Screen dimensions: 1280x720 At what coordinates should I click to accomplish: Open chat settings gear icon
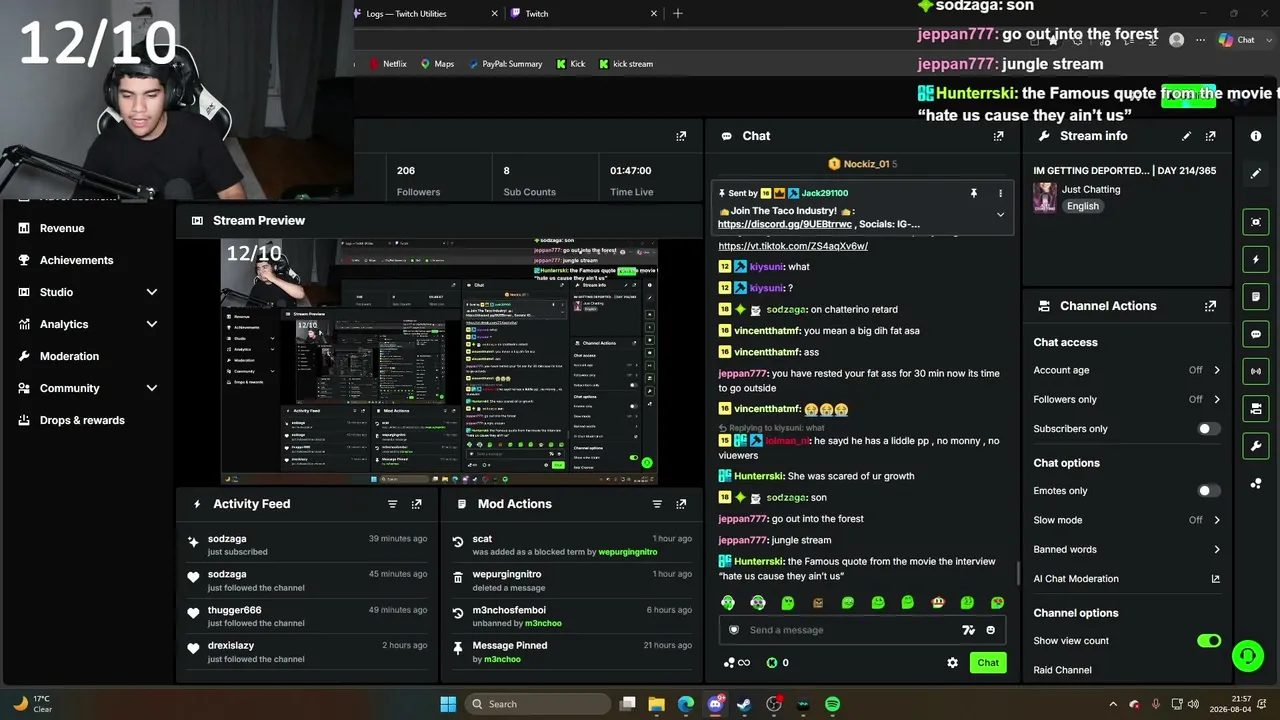(x=952, y=663)
